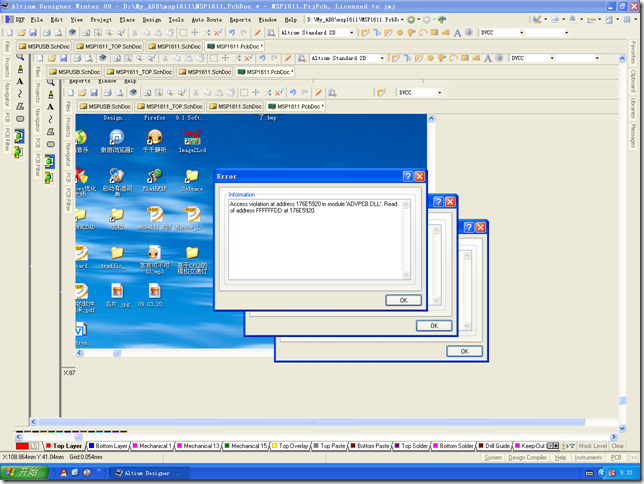Open the System panel button
Screen dimensions: 644x484
tap(492, 457)
